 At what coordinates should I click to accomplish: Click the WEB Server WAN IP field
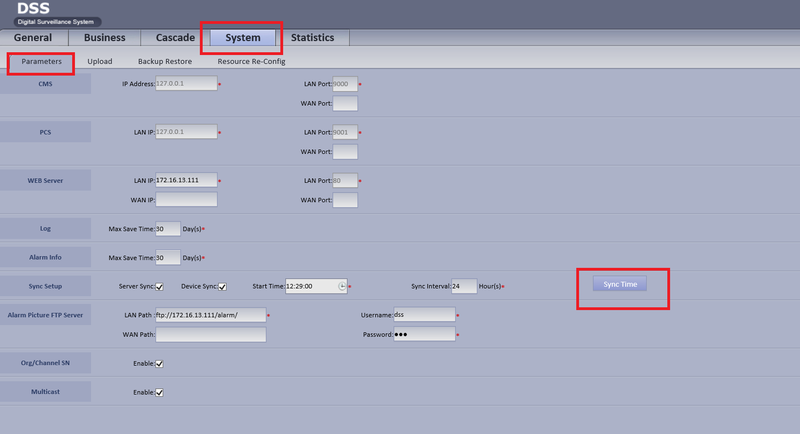[x=186, y=199]
